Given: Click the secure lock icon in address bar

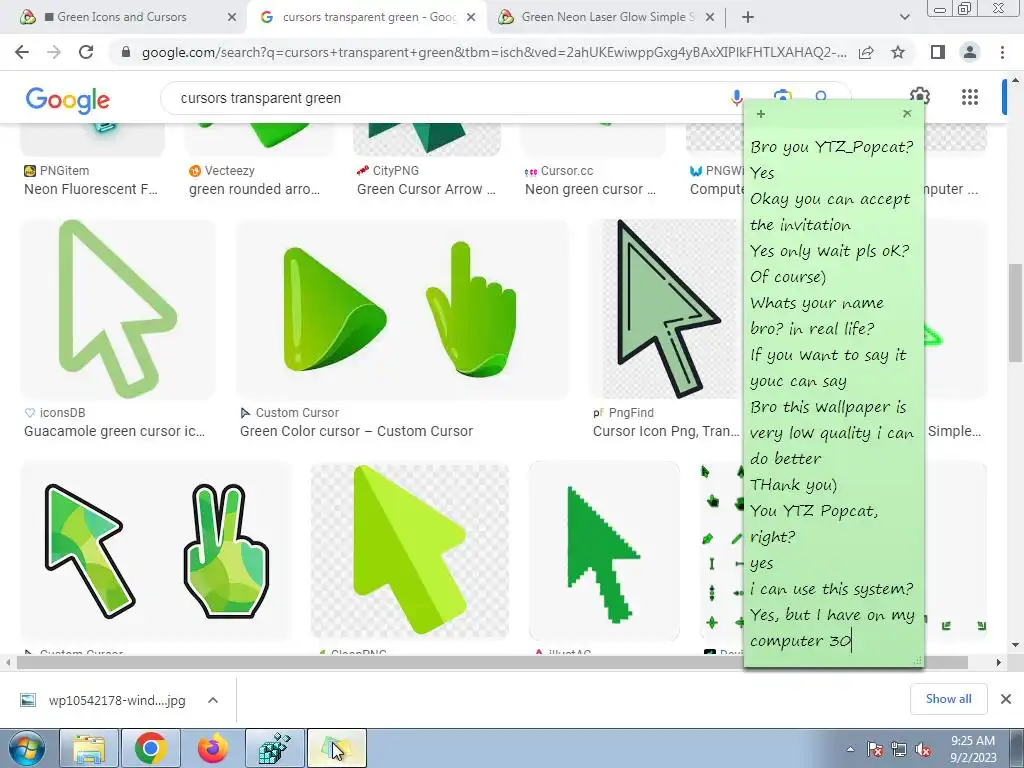Looking at the screenshot, I should [126, 52].
